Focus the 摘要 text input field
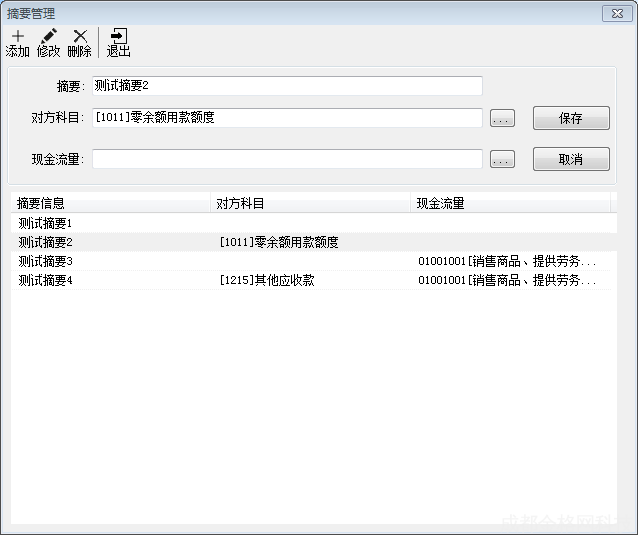This screenshot has height=535, width=638. pos(287,86)
